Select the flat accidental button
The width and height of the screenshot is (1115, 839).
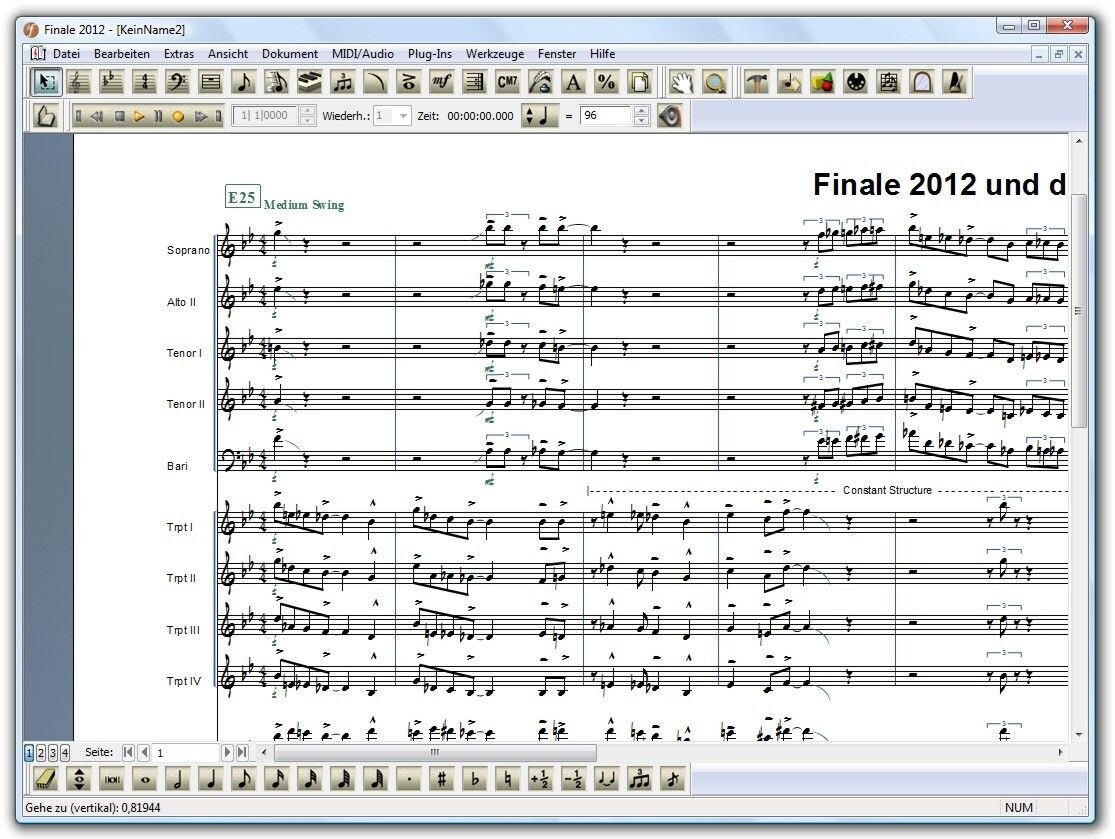pyautogui.click(x=474, y=779)
